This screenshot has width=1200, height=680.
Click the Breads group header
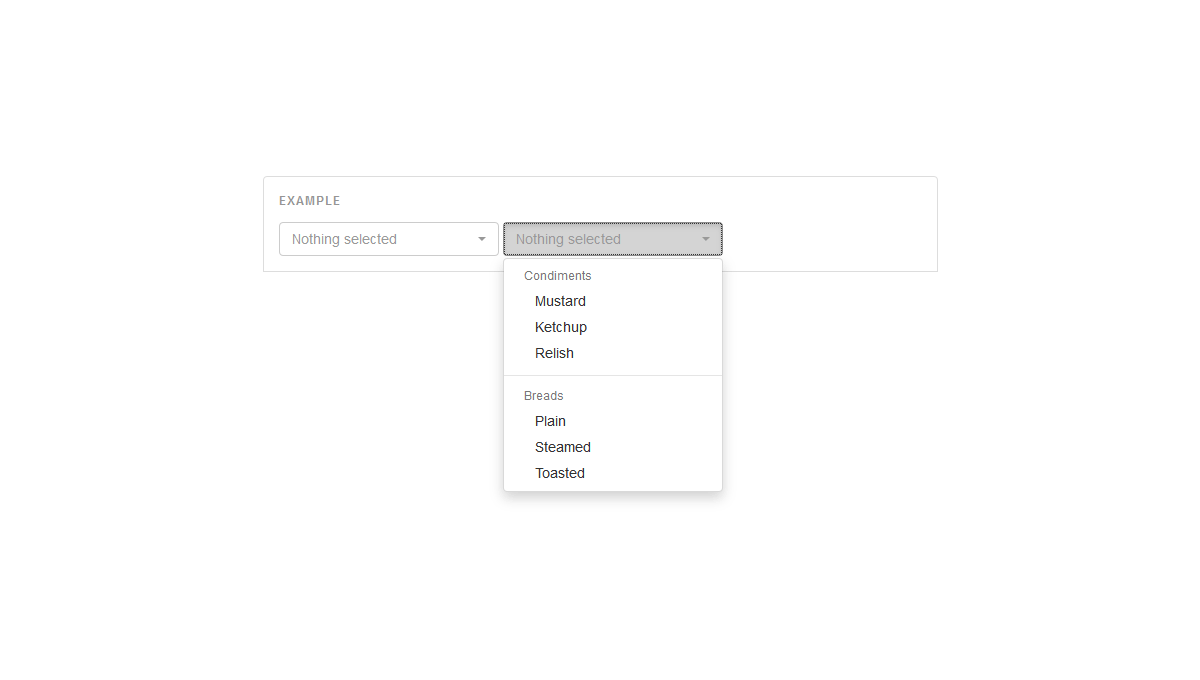tap(543, 396)
